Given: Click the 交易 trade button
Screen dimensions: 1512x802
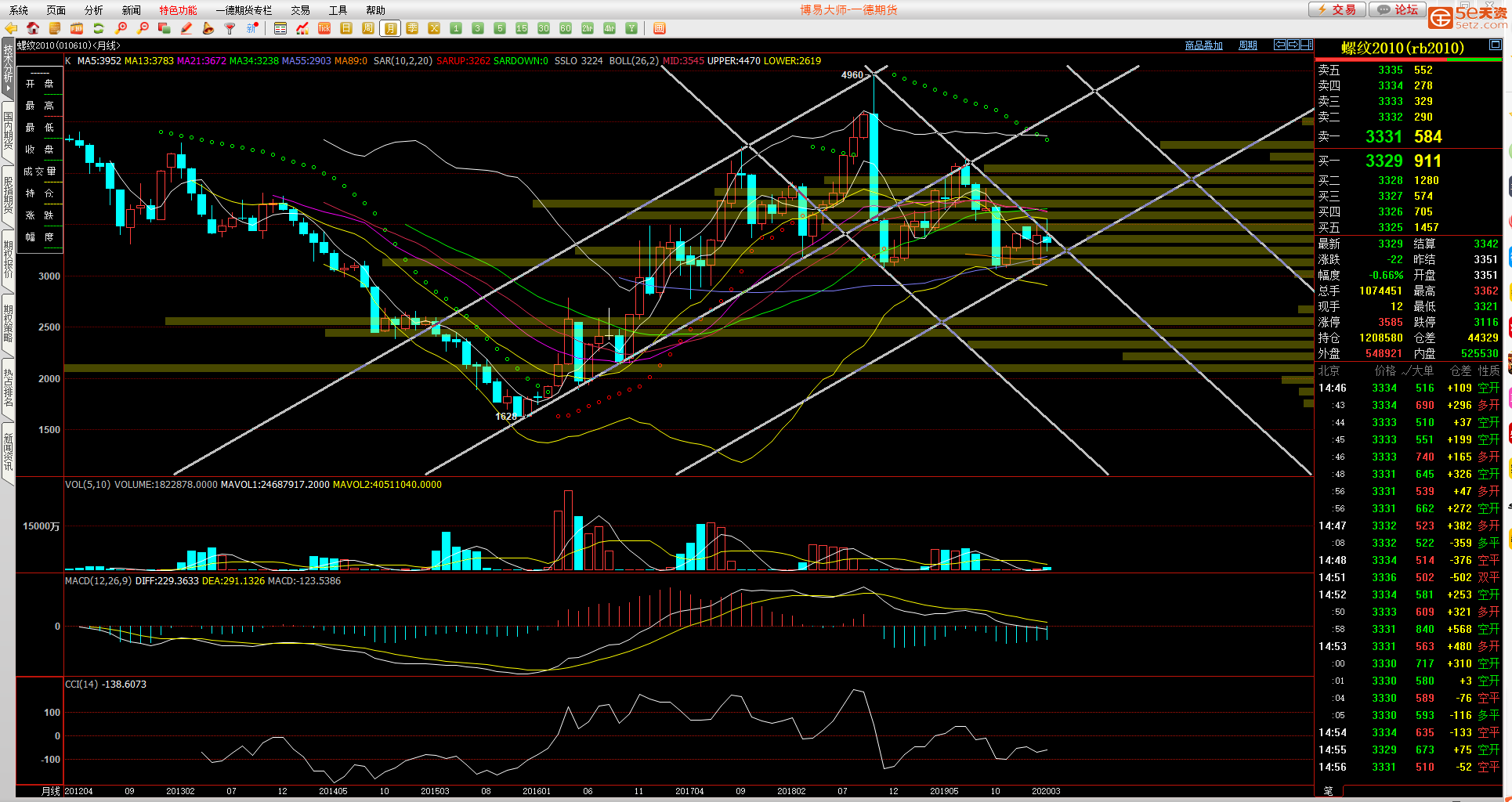Looking at the screenshot, I should [1337, 9].
